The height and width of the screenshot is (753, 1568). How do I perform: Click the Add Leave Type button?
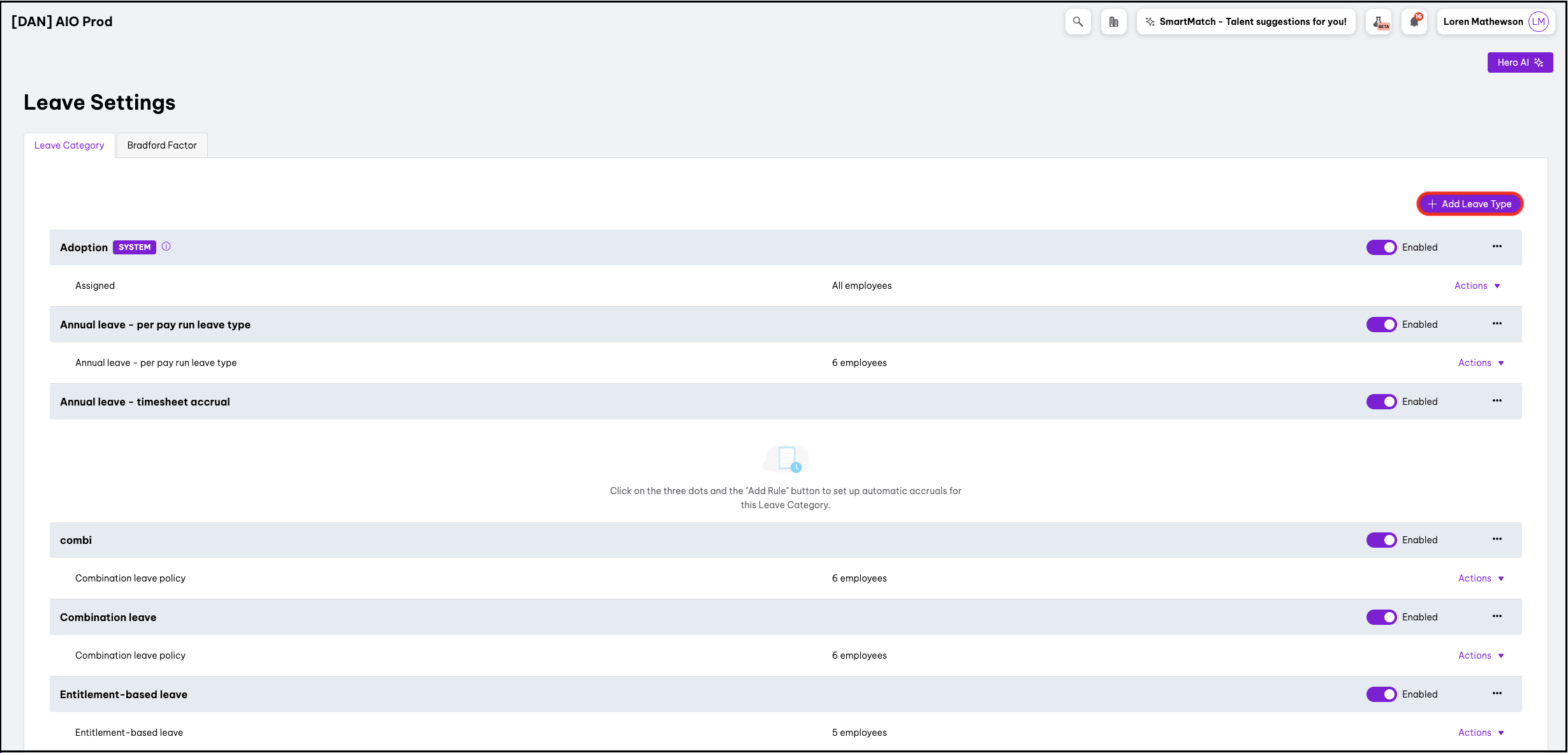pyautogui.click(x=1470, y=204)
